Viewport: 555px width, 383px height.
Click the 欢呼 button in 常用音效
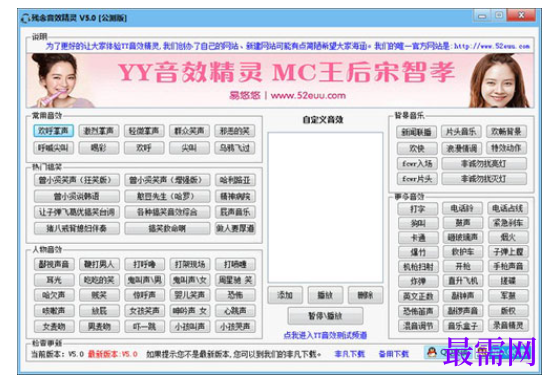click(x=144, y=148)
